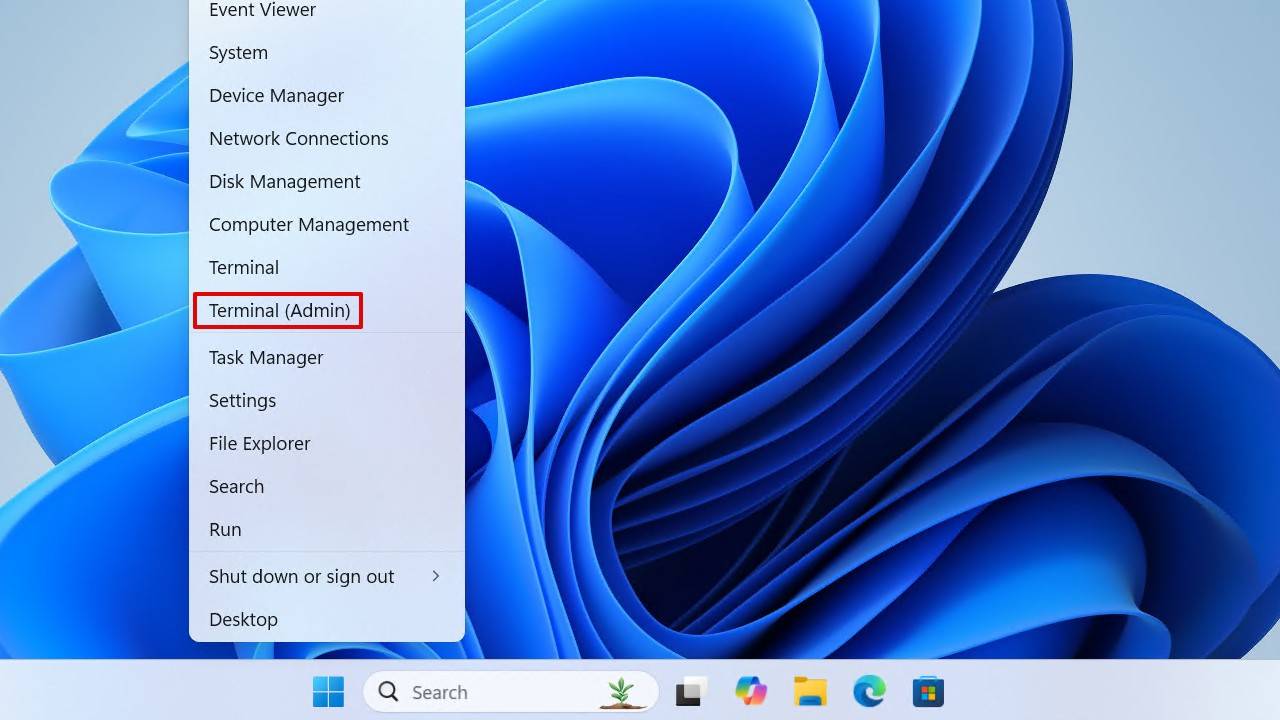Click the plant icon in the search box
Screen dimensions: 1280x720
click(x=621, y=692)
